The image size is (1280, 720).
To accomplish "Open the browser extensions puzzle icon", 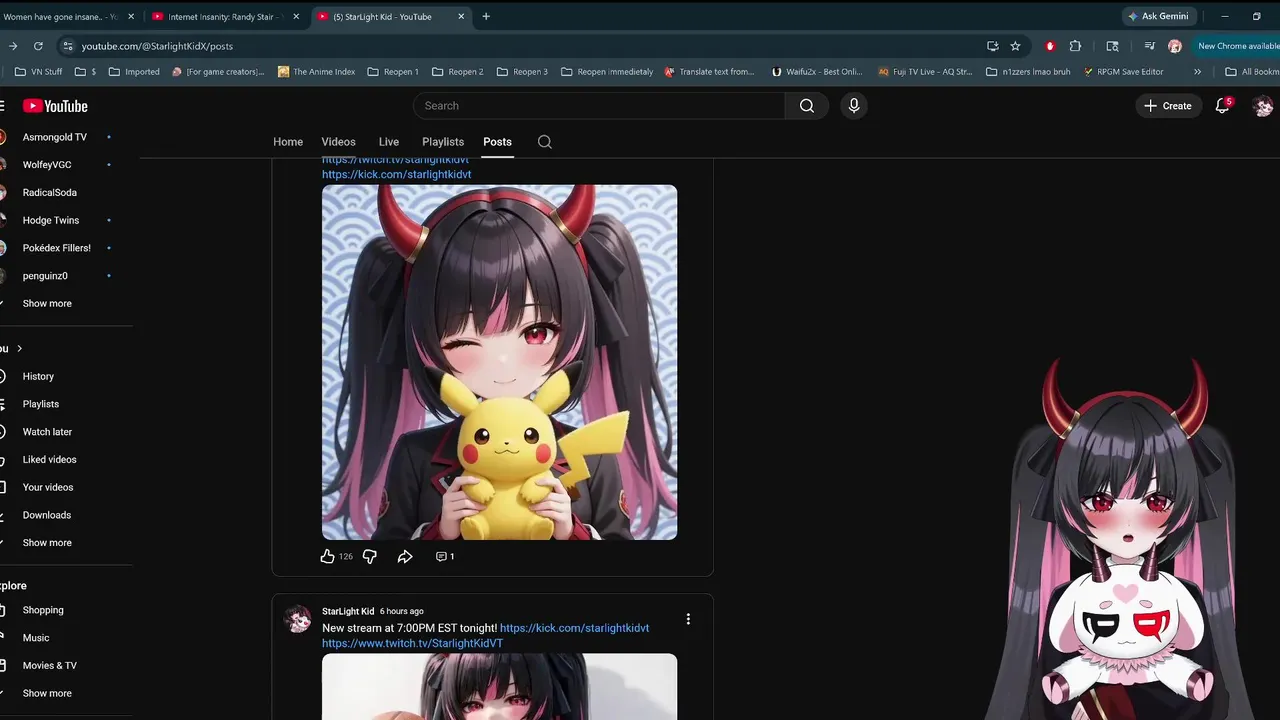I will pos(1075,46).
